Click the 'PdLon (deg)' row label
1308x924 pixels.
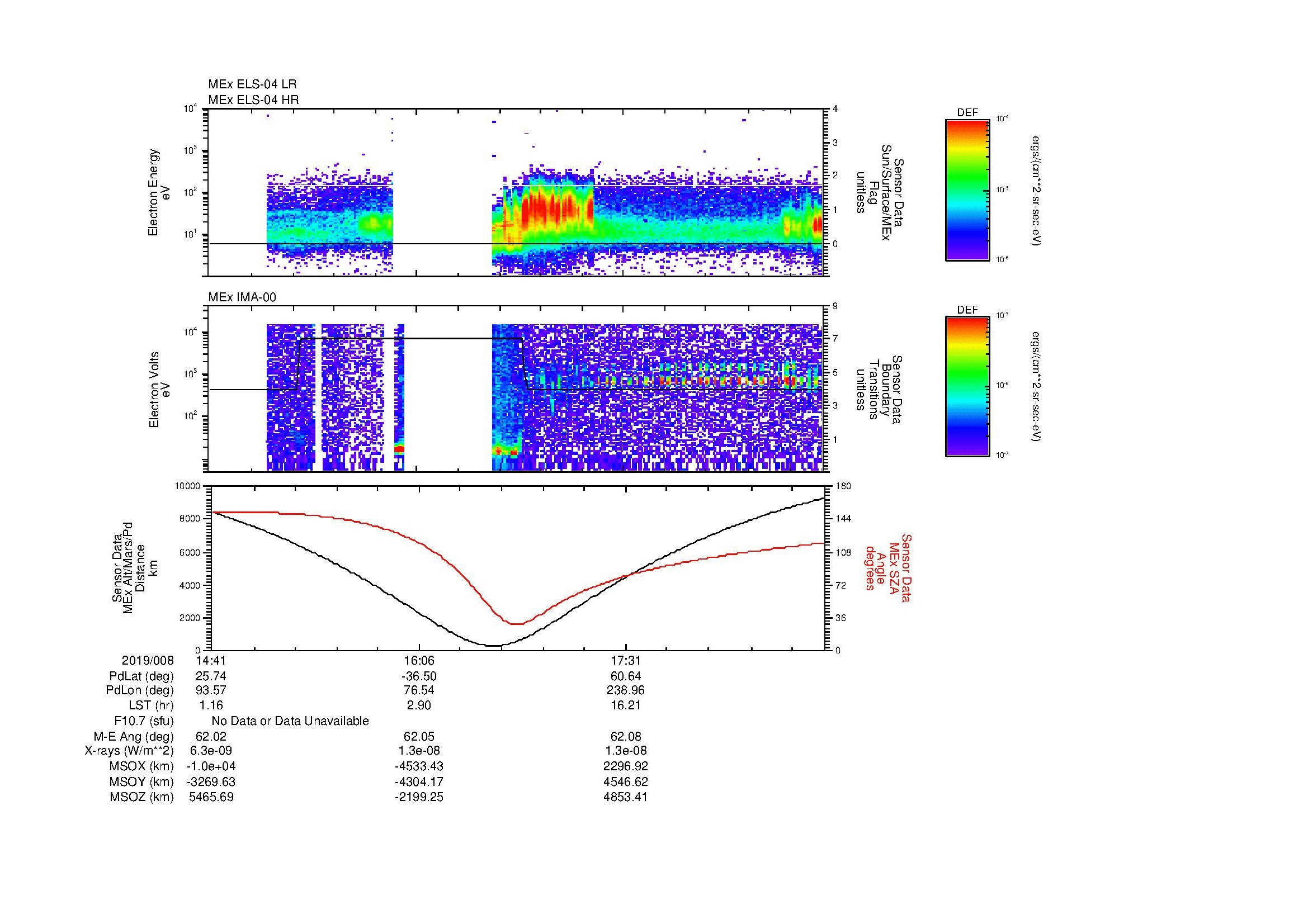(140, 690)
